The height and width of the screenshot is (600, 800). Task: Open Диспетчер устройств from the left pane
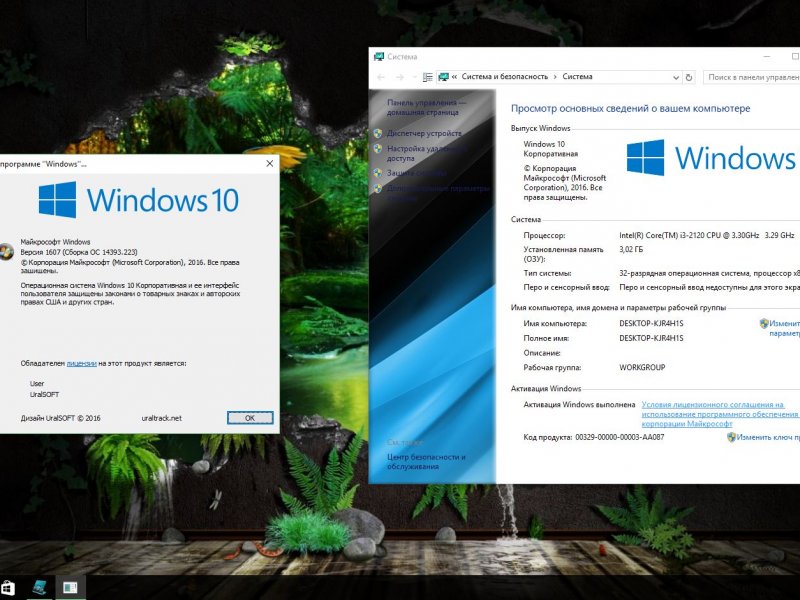(x=424, y=134)
